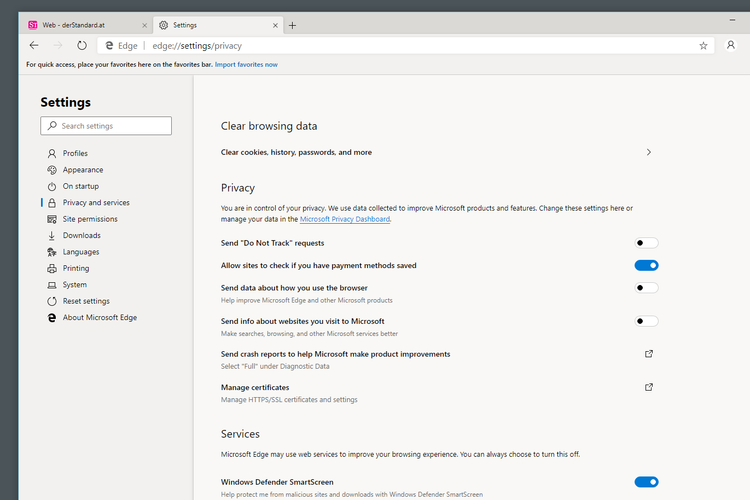Open a new tab with plus button
The image size is (750, 500).
coord(292,25)
